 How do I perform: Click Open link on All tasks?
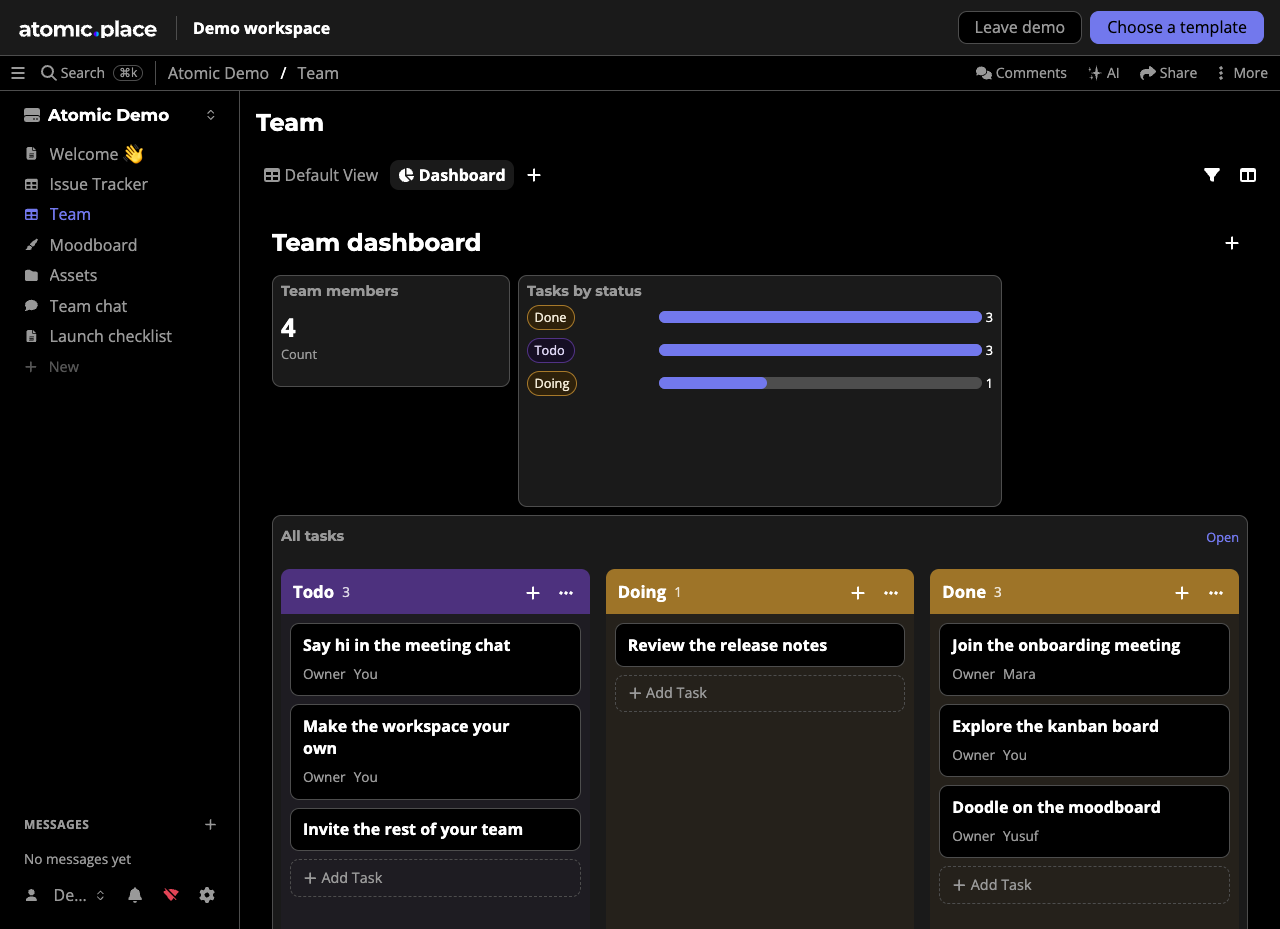1222,537
